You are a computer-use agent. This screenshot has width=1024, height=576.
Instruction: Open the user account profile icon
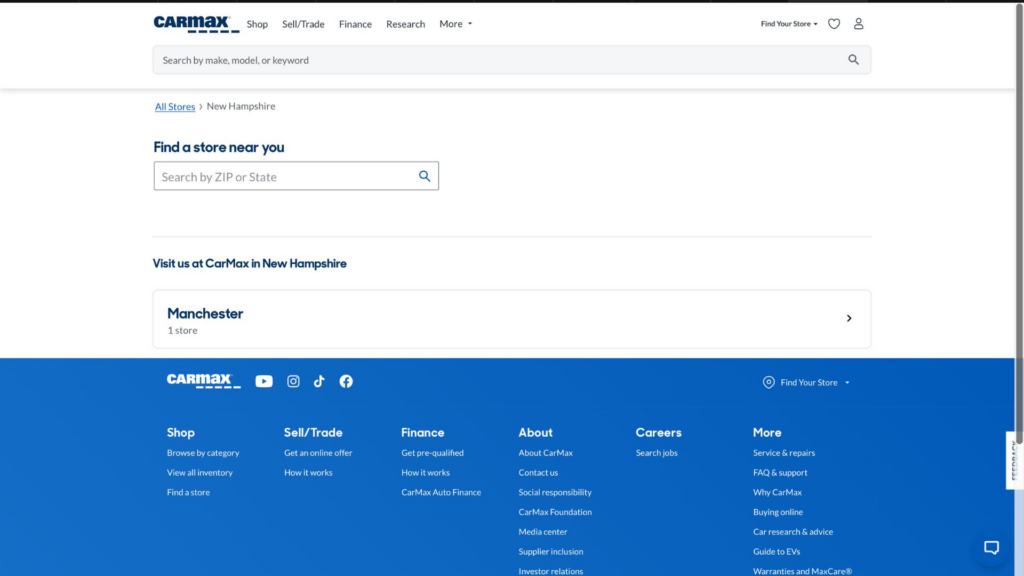858,24
